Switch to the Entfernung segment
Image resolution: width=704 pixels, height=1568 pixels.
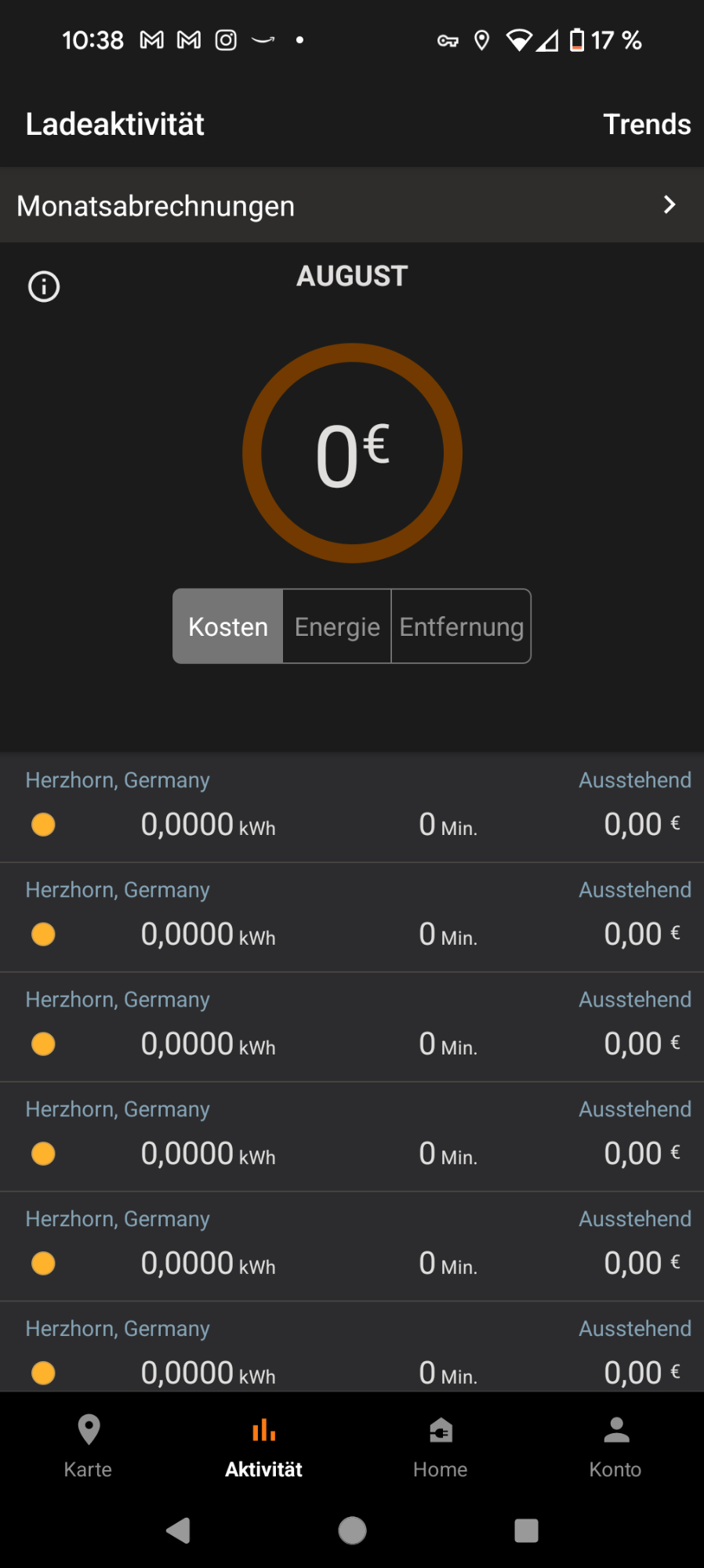[461, 626]
